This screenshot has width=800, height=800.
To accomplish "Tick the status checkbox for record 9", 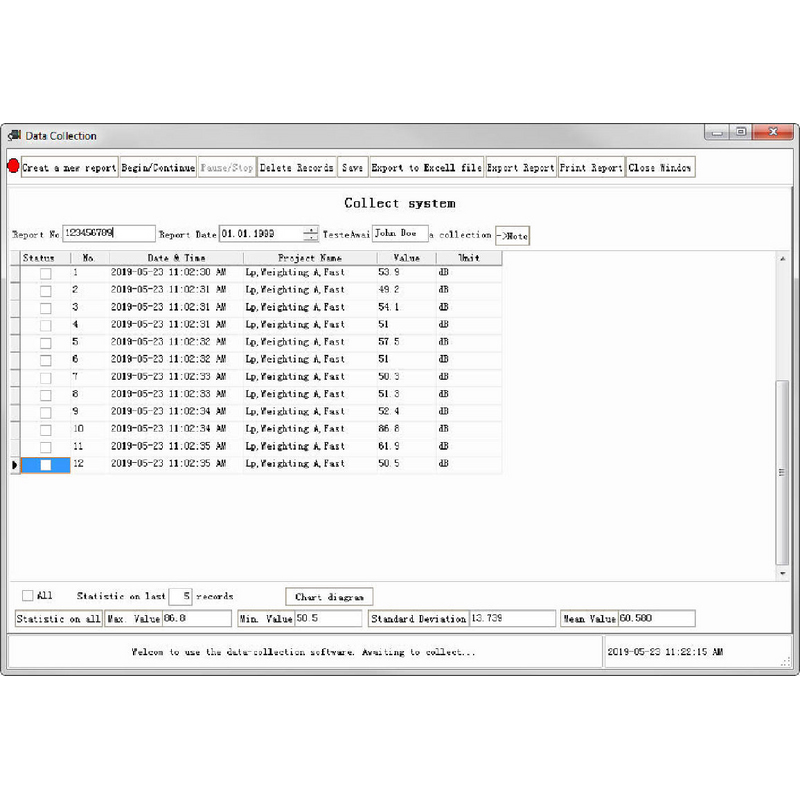I will [x=45, y=413].
